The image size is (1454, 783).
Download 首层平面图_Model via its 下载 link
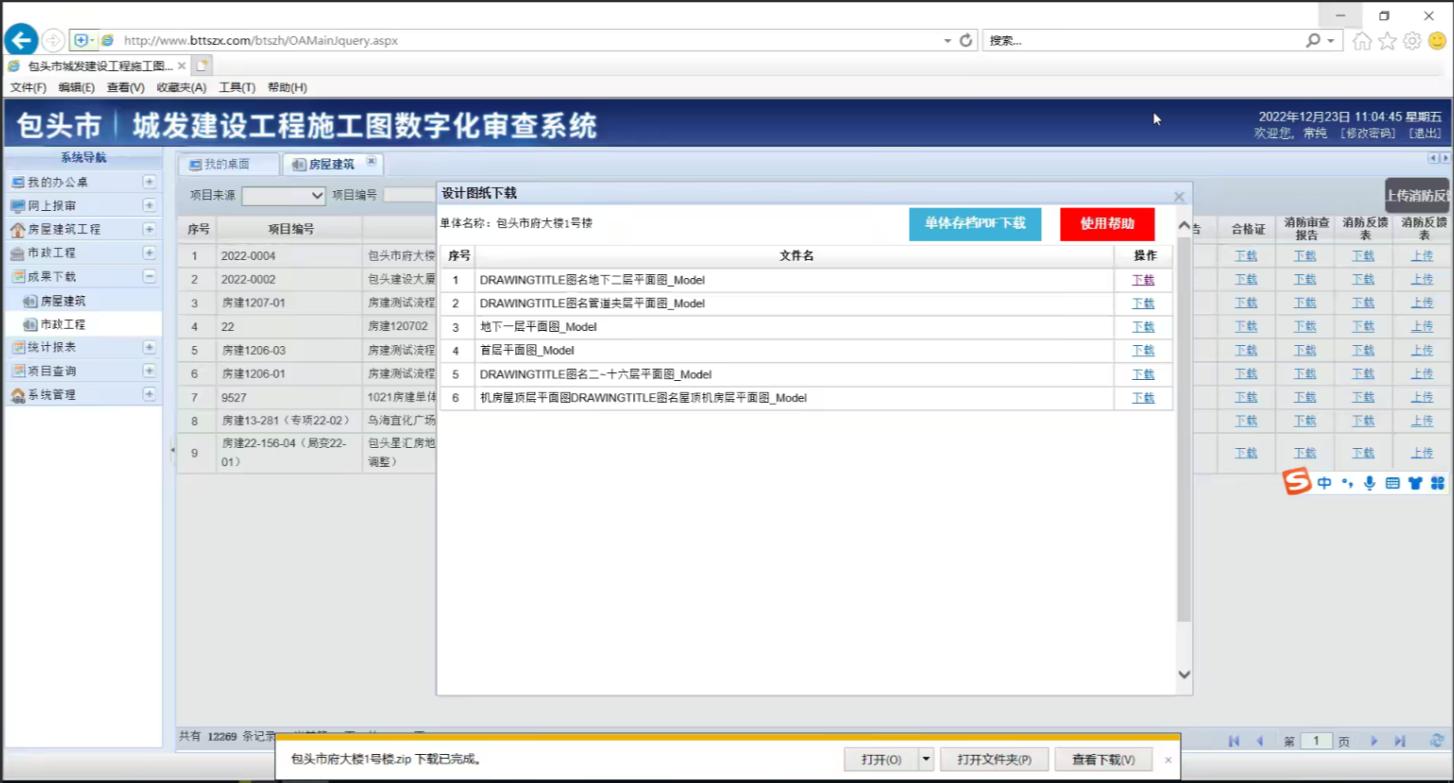(x=1143, y=350)
